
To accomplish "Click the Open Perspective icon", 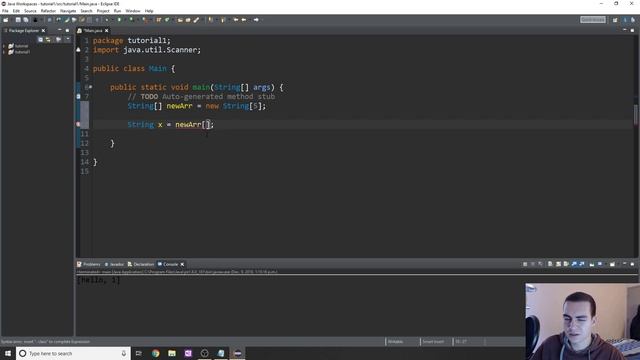I will [615, 20].
